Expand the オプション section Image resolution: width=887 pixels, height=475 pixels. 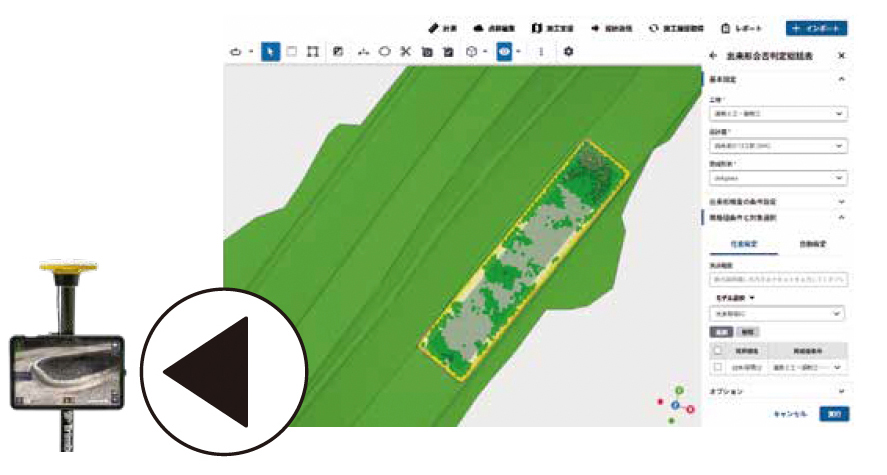pyautogui.click(x=778, y=391)
